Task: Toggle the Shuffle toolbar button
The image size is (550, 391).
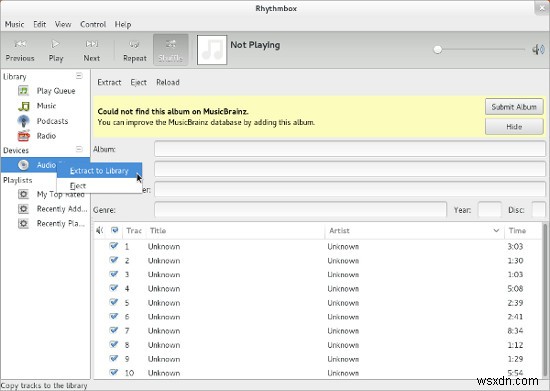Action: (171, 50)
